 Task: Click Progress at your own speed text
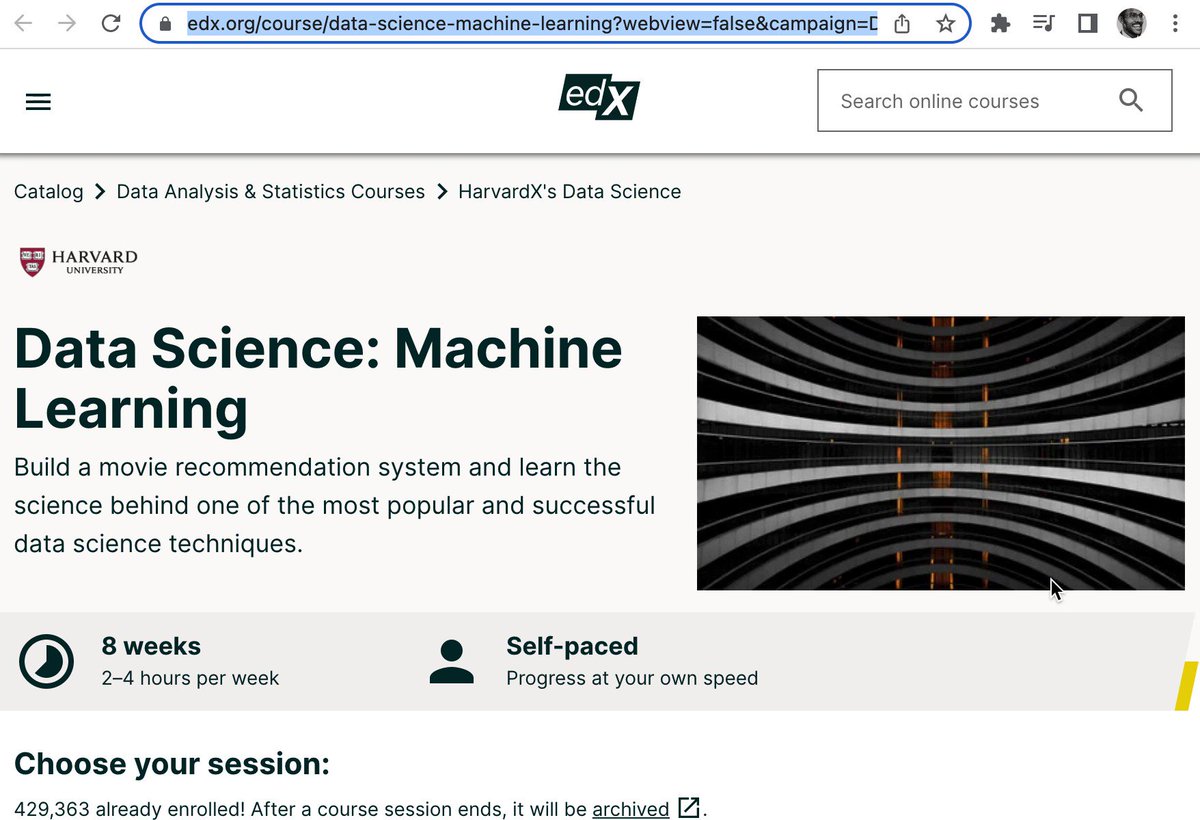632,678
